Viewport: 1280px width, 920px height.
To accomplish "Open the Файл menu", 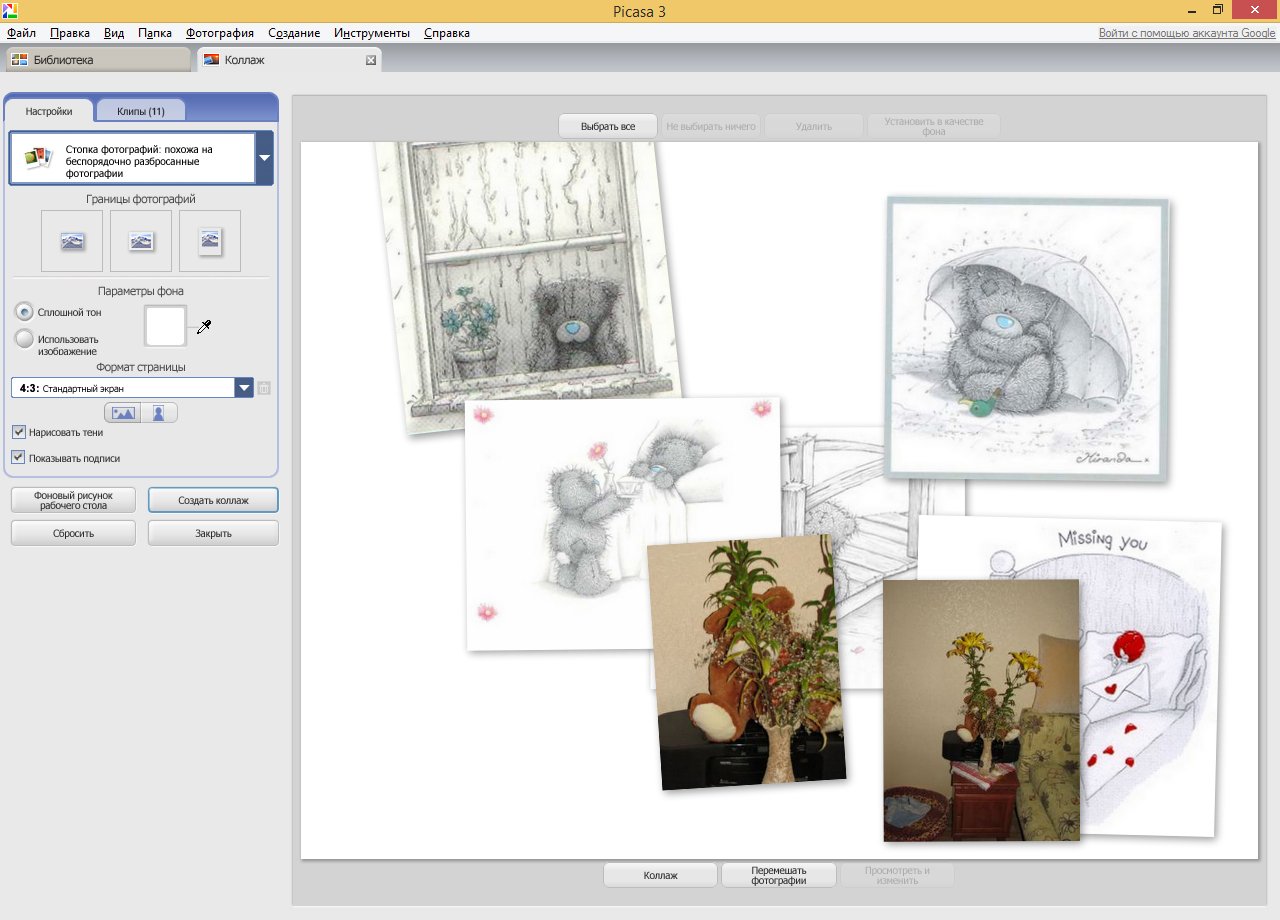I will click(x=21, y=33).
